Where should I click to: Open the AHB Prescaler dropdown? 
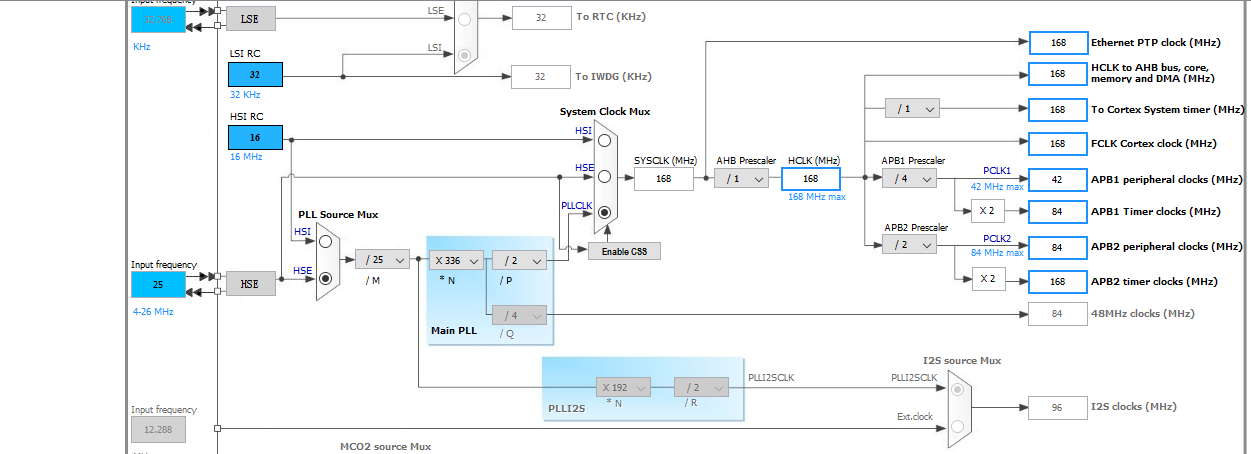(x=741, y=178)
